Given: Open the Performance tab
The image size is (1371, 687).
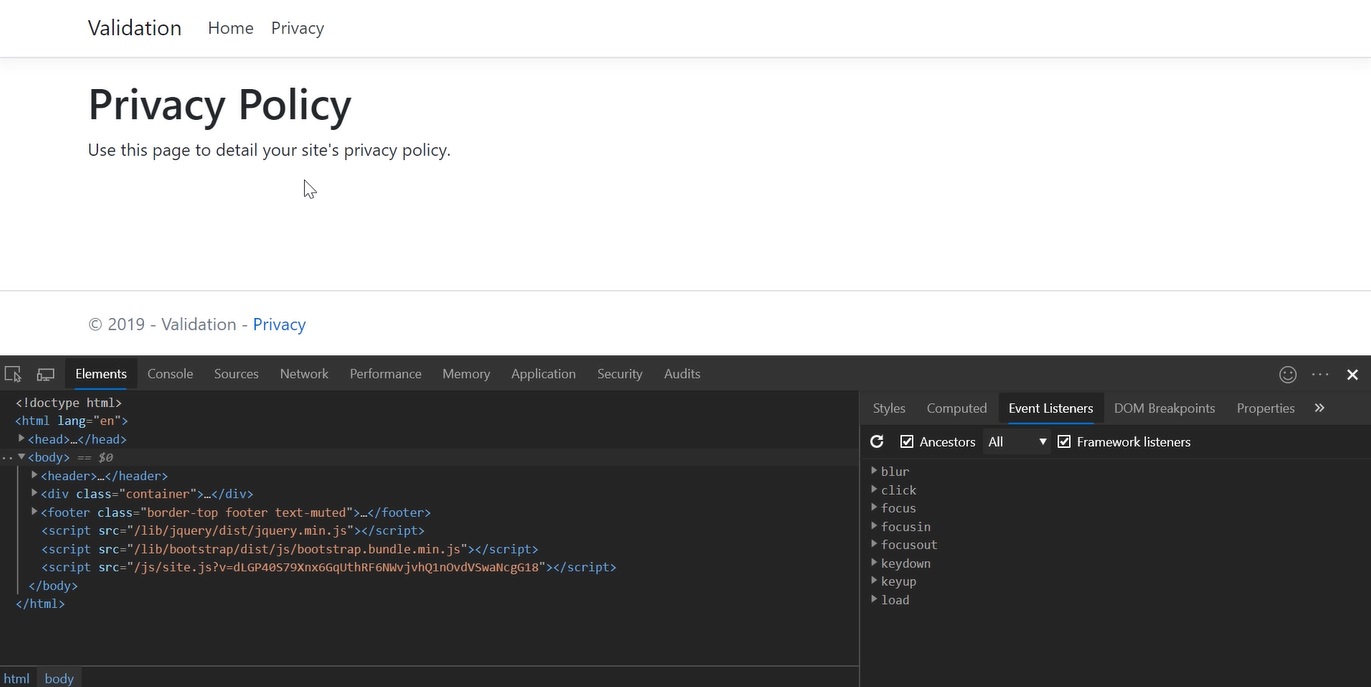Looking at the screenshot, I should point(385,374).
